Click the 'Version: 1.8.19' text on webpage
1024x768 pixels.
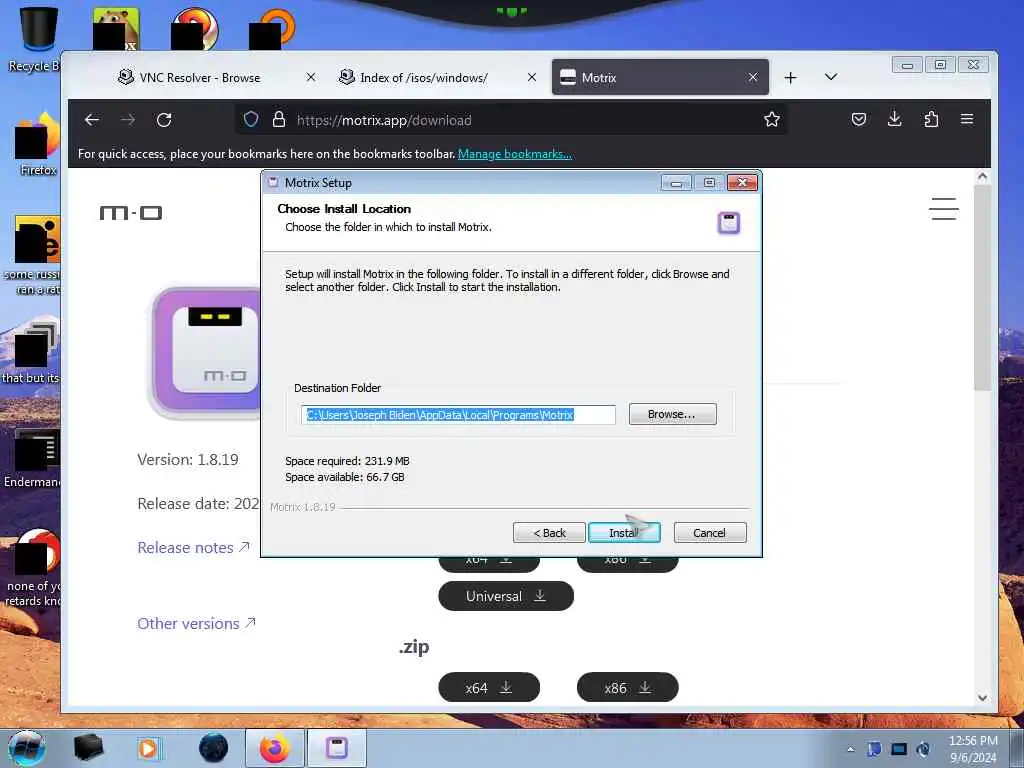pyautogui.click(x=188, y=460)
